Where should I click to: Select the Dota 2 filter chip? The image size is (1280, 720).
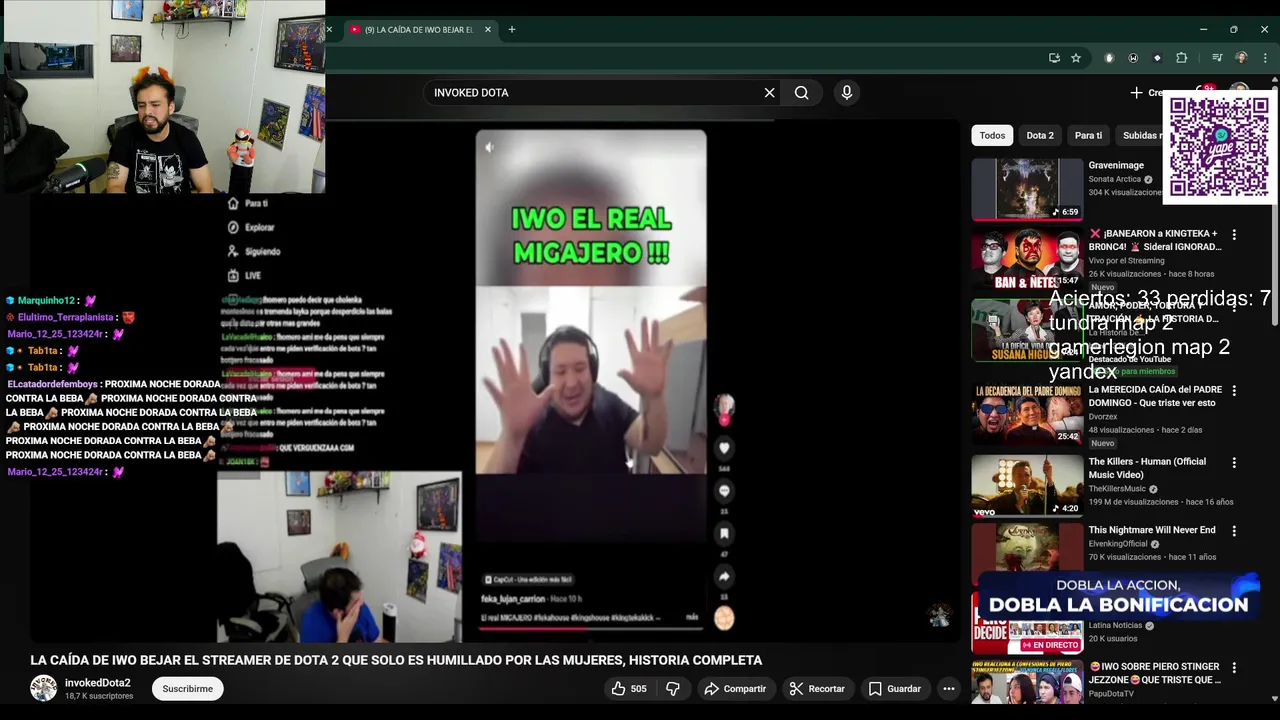[x=1040, y=135]
